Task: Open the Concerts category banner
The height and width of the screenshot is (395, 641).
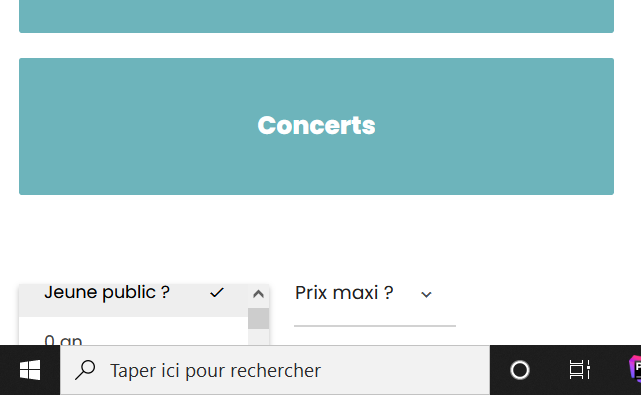Action: click(316, 126)
